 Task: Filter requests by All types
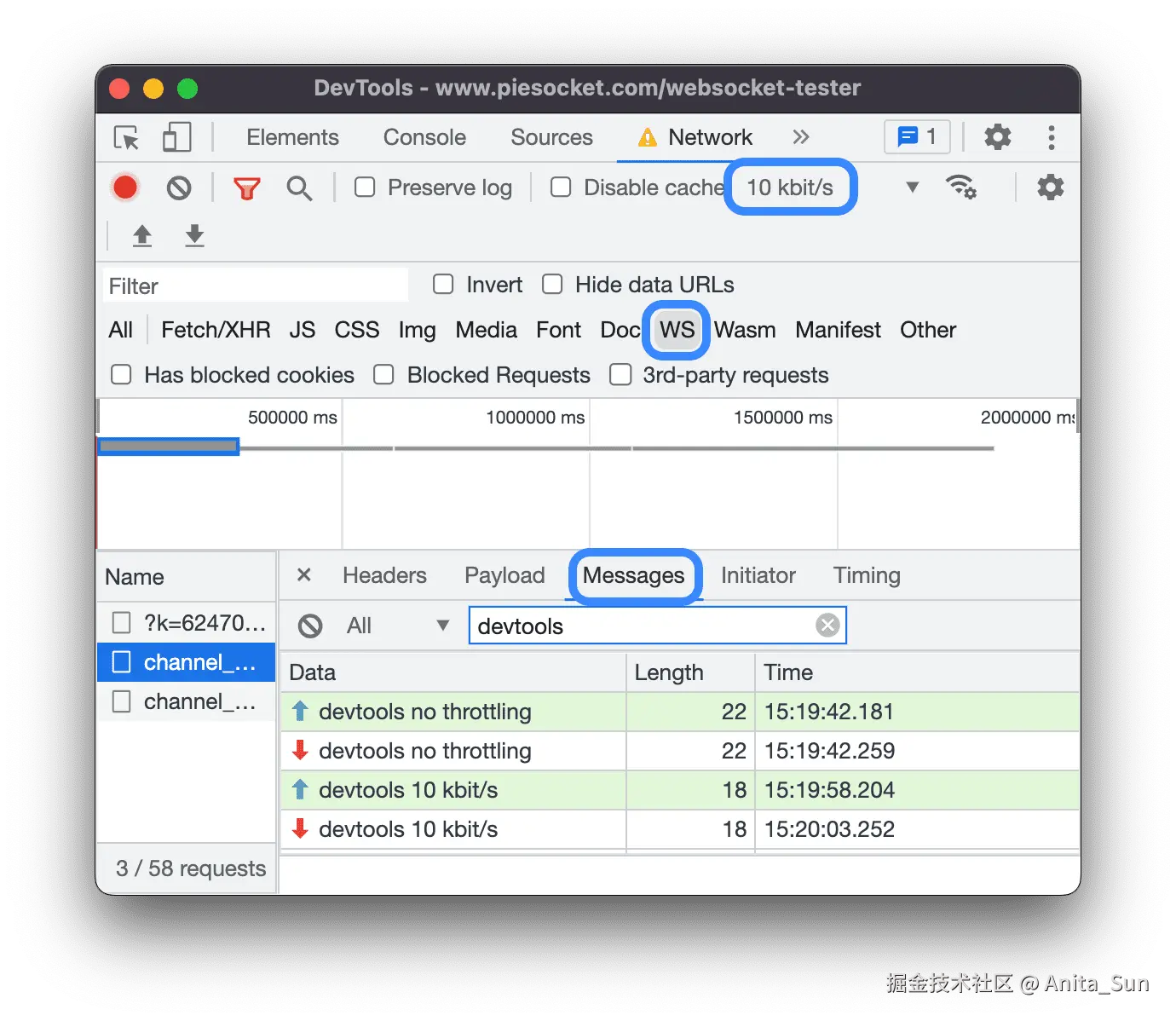121,330
